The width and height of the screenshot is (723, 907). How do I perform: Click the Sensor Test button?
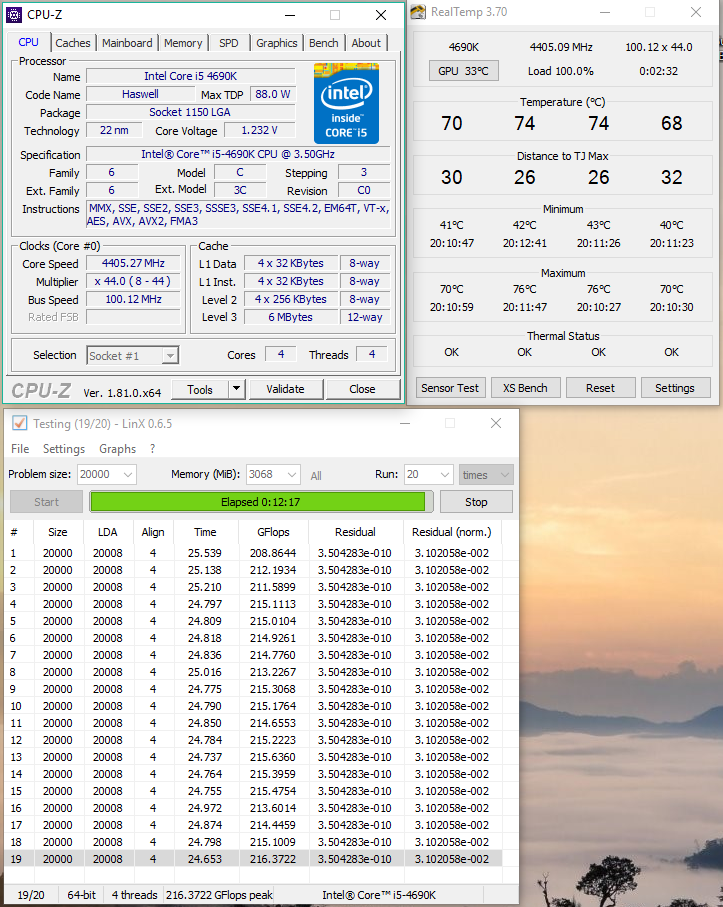click(x=450, y=388)
